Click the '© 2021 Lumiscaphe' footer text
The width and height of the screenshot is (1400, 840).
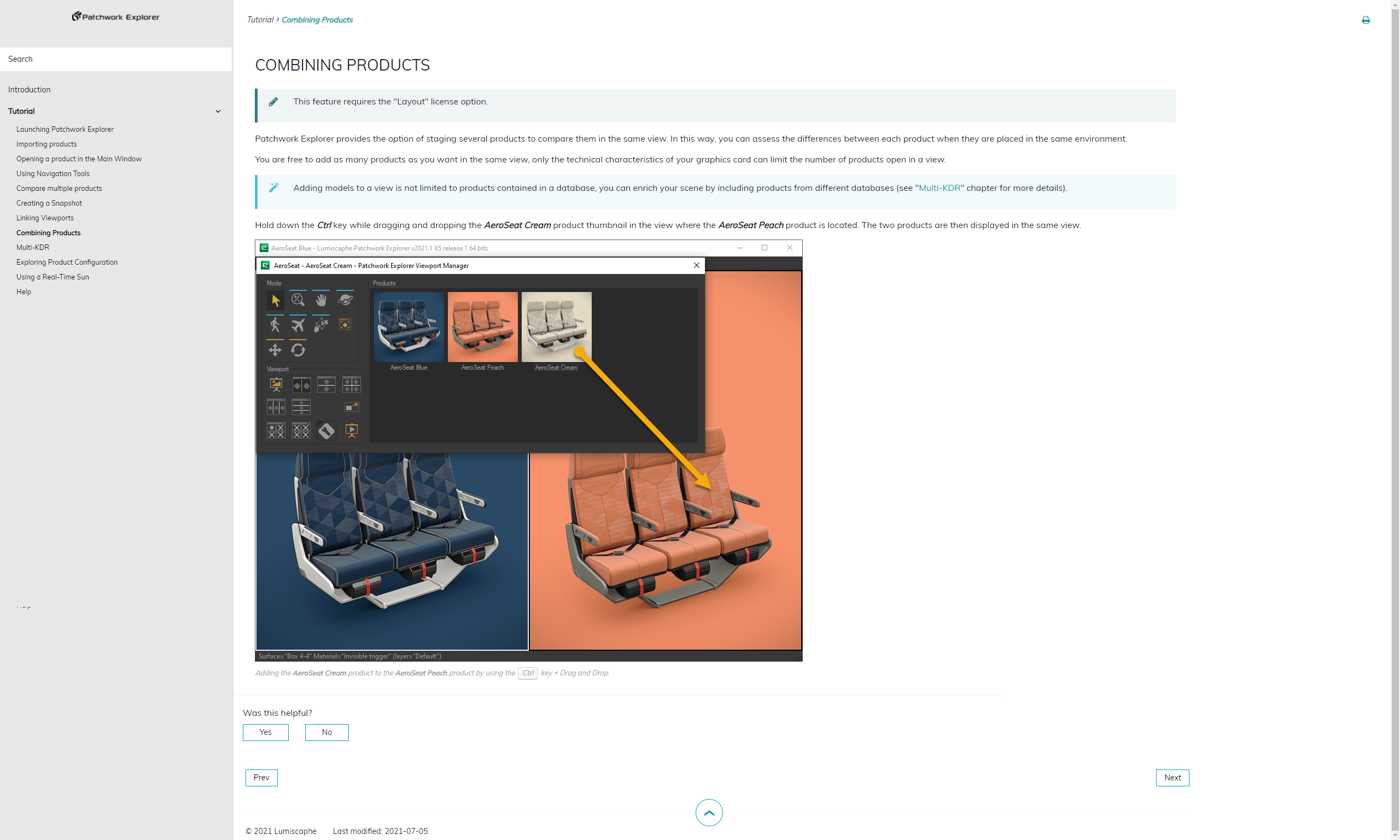(281, 831)
